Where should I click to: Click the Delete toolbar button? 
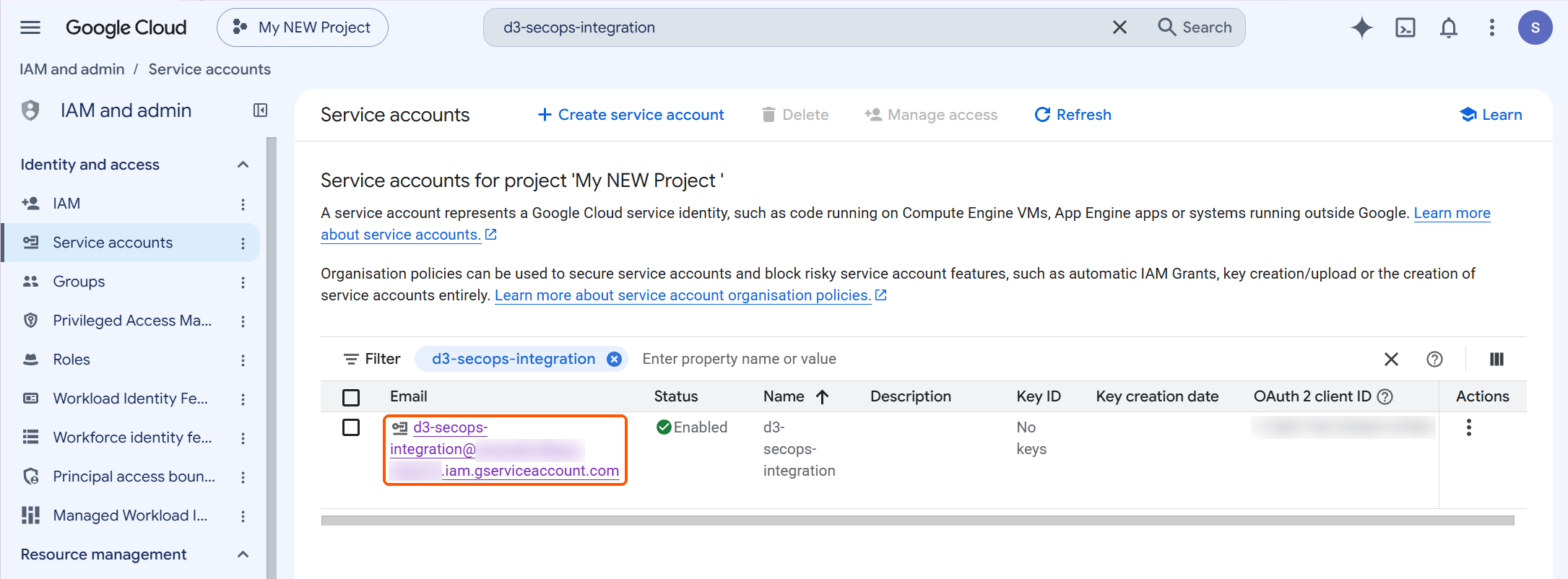tap(795, 115)
